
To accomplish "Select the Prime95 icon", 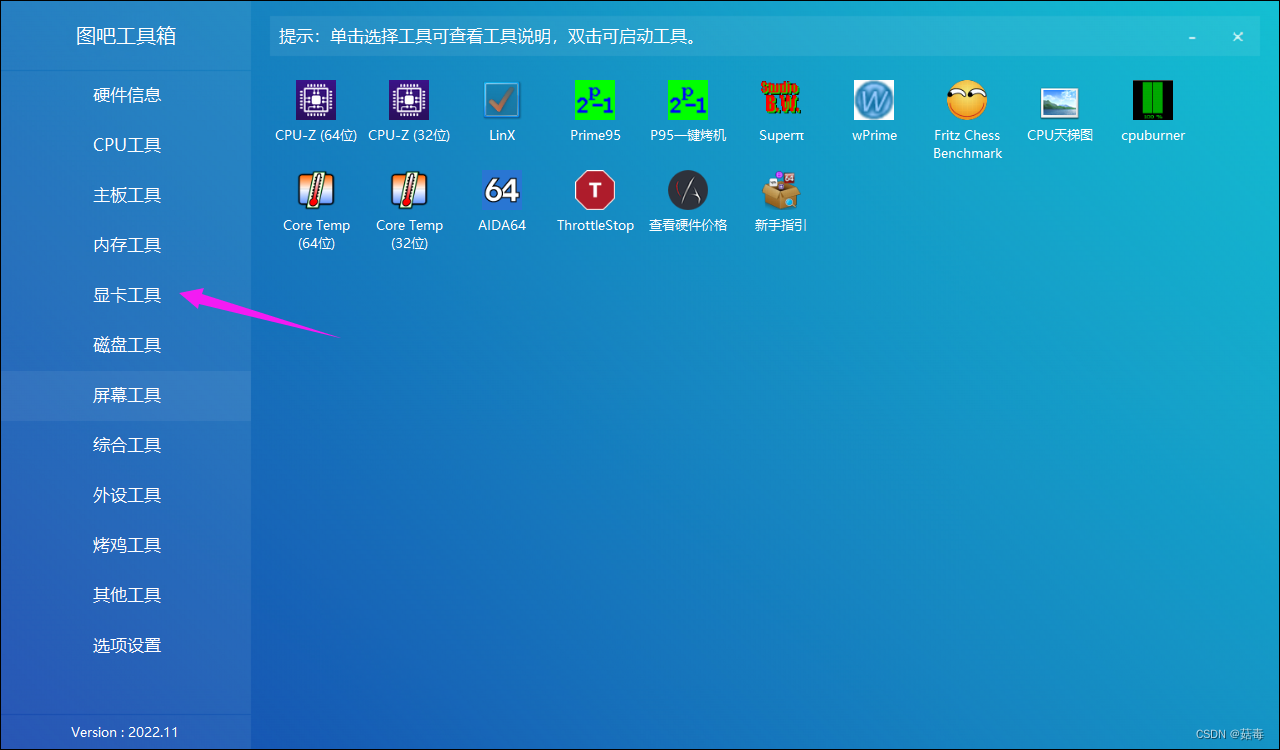I will [x=595, y=100].
